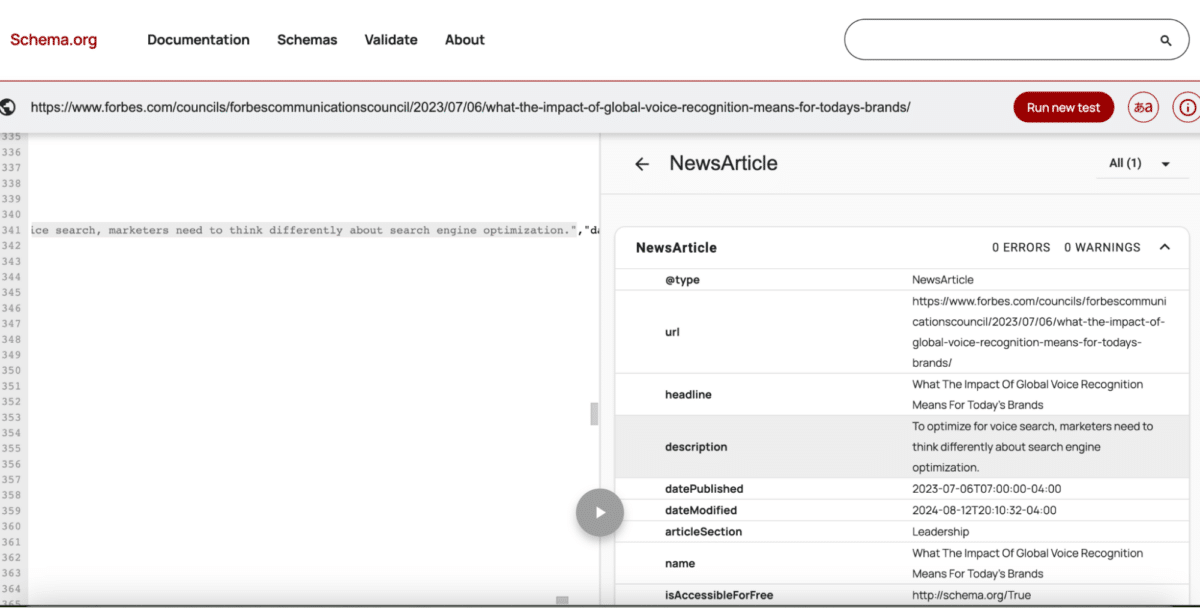The height and width of the screenshot is (608, 1200).
Task: Click the Run new test button
Action: click(x=1063, y=108)
